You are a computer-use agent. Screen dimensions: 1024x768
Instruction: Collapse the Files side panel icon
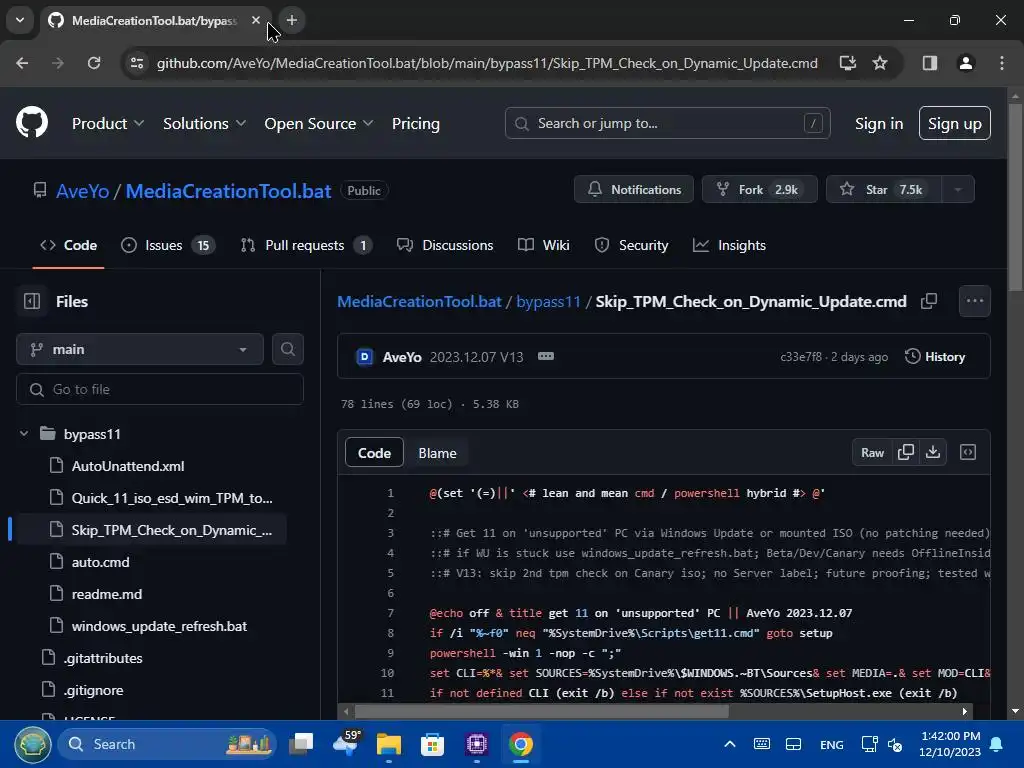pos(32,301)
